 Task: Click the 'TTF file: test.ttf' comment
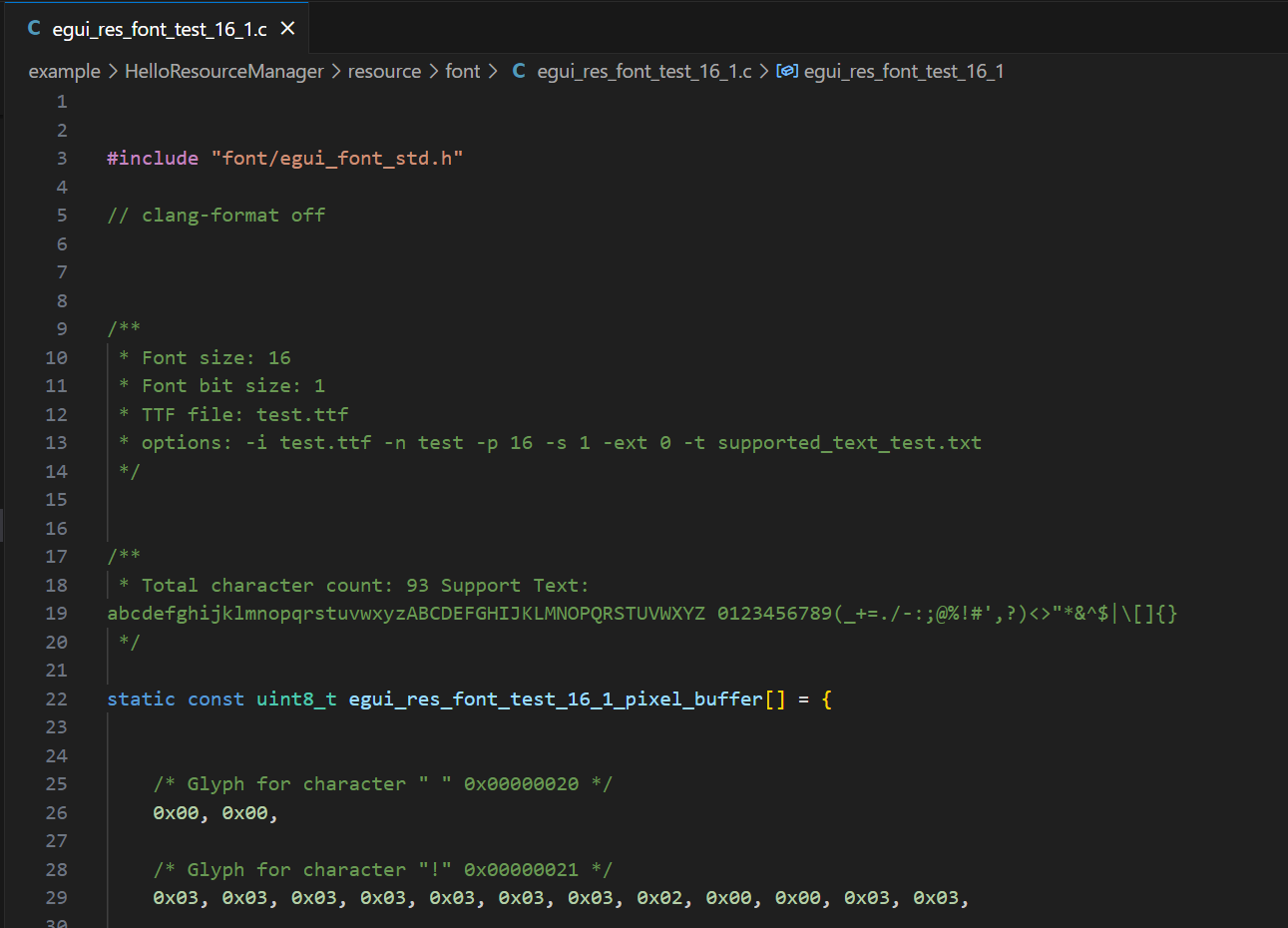pos(245,415)
